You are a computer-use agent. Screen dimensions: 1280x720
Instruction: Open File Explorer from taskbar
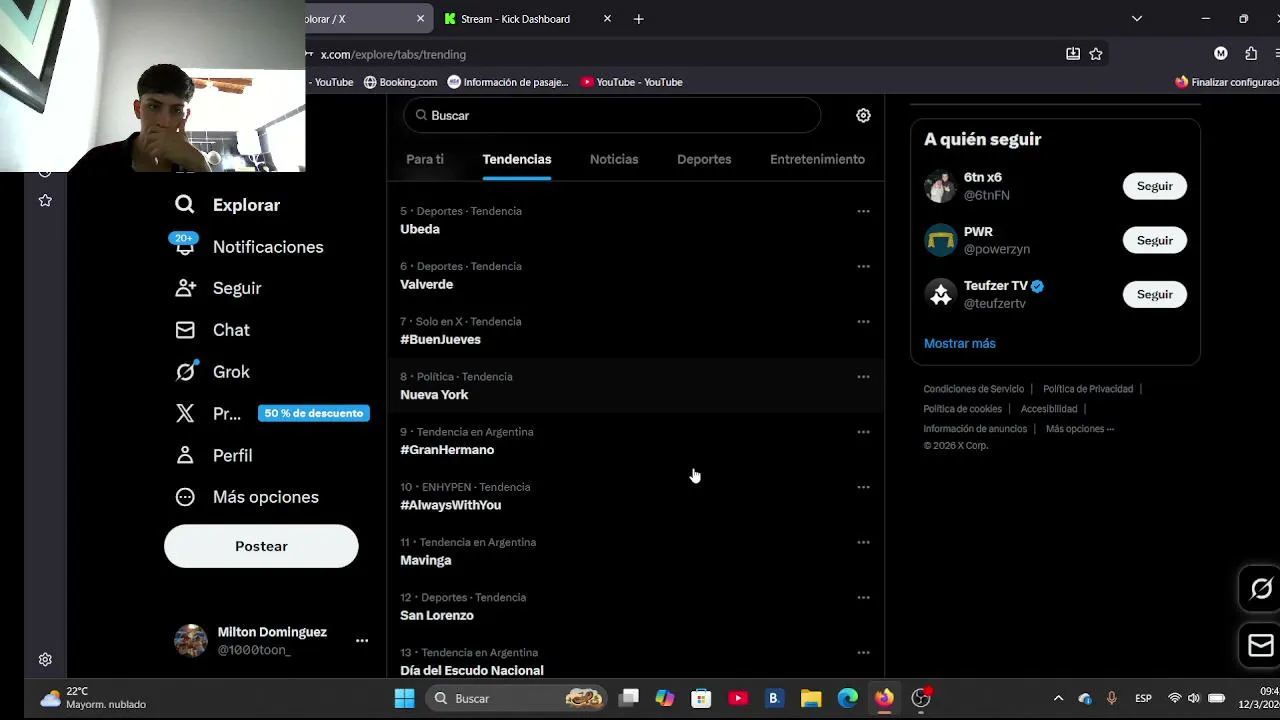pos(811,698)
